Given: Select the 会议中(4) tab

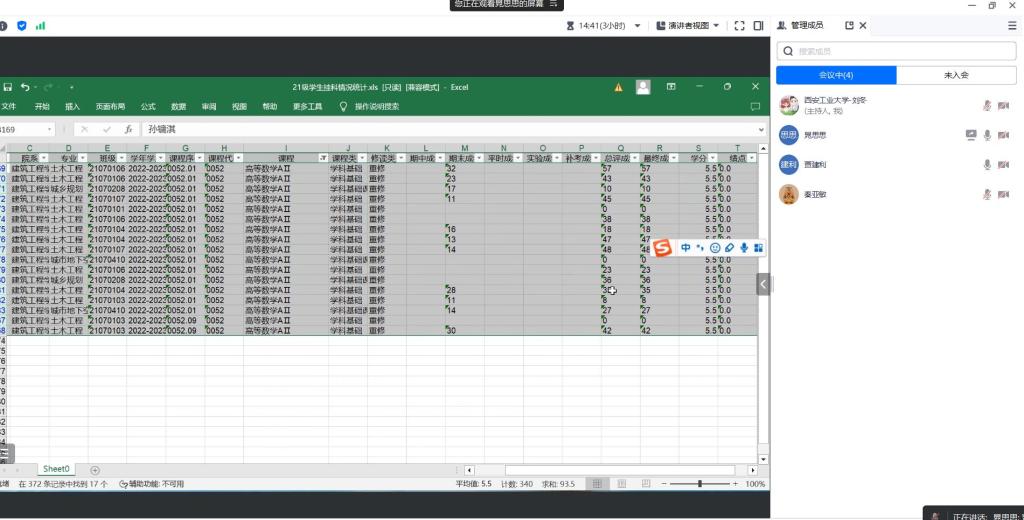Looking at the screenshot, I should (836, 75).
